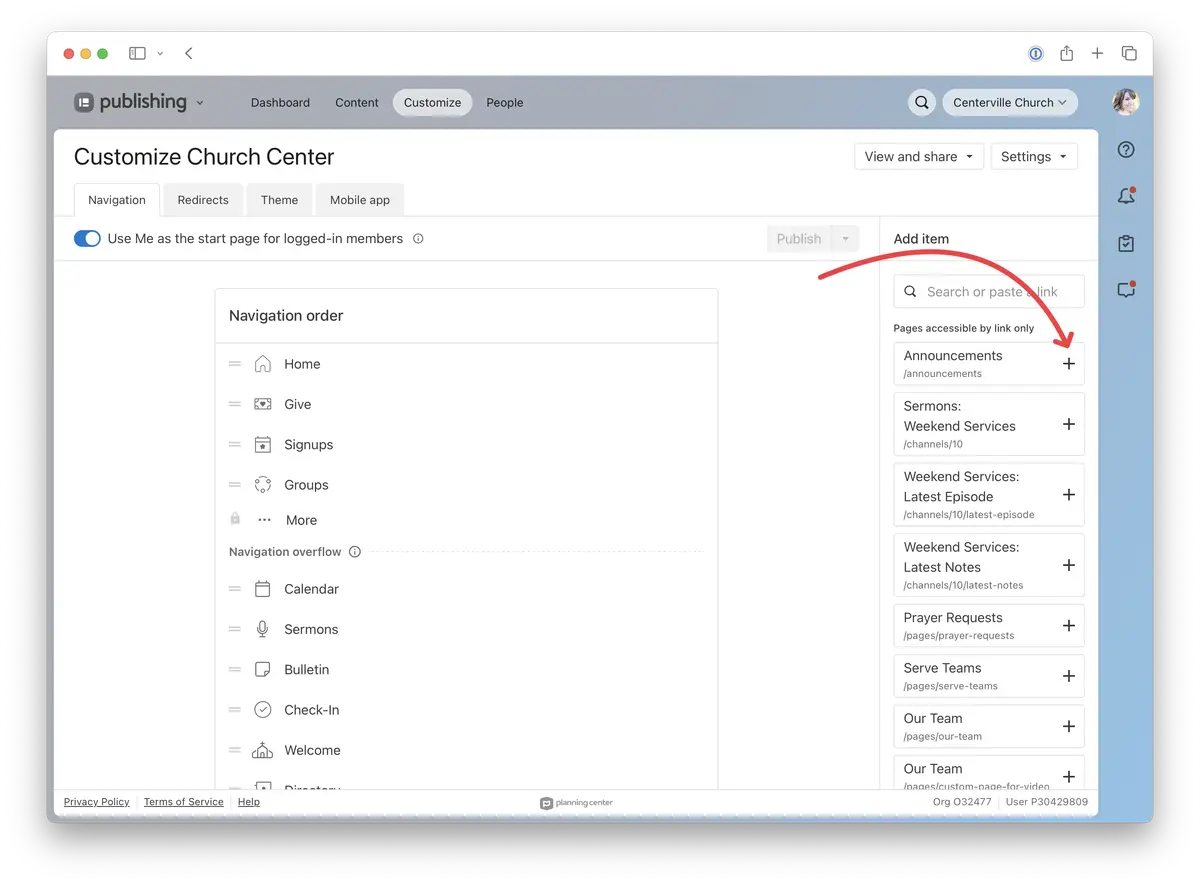
Task: Open the Publish button dropdown arrow
Action: click(845, 239)
